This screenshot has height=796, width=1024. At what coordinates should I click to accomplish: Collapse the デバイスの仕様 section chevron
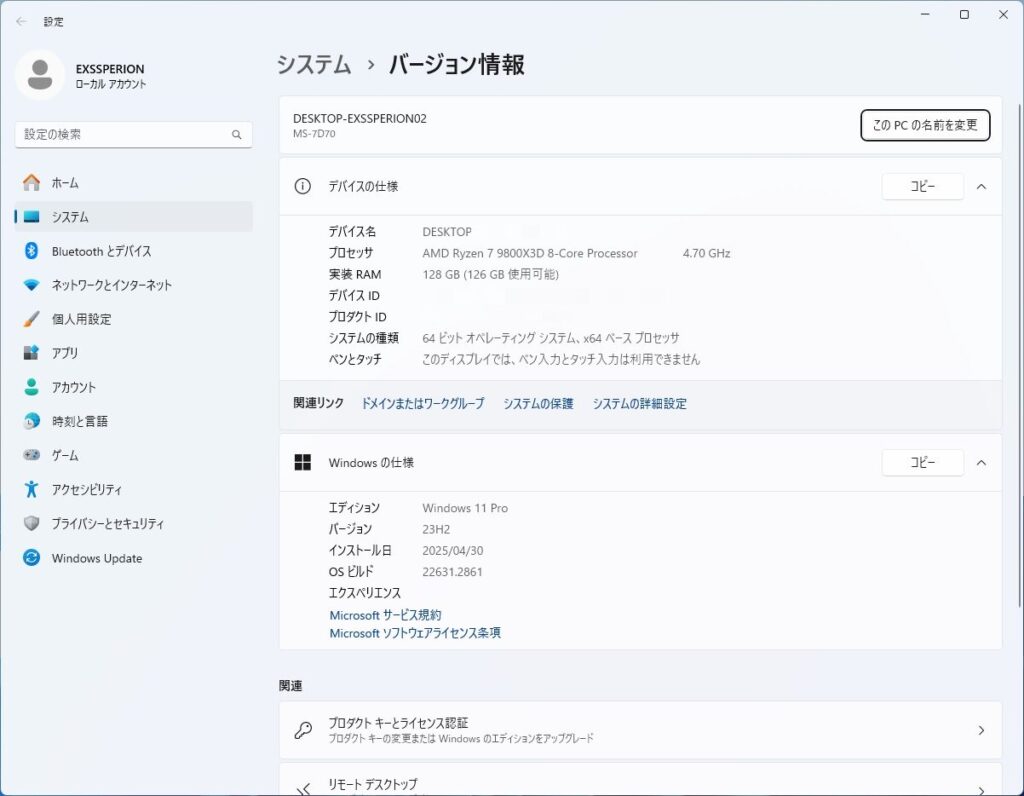point(981,187)
